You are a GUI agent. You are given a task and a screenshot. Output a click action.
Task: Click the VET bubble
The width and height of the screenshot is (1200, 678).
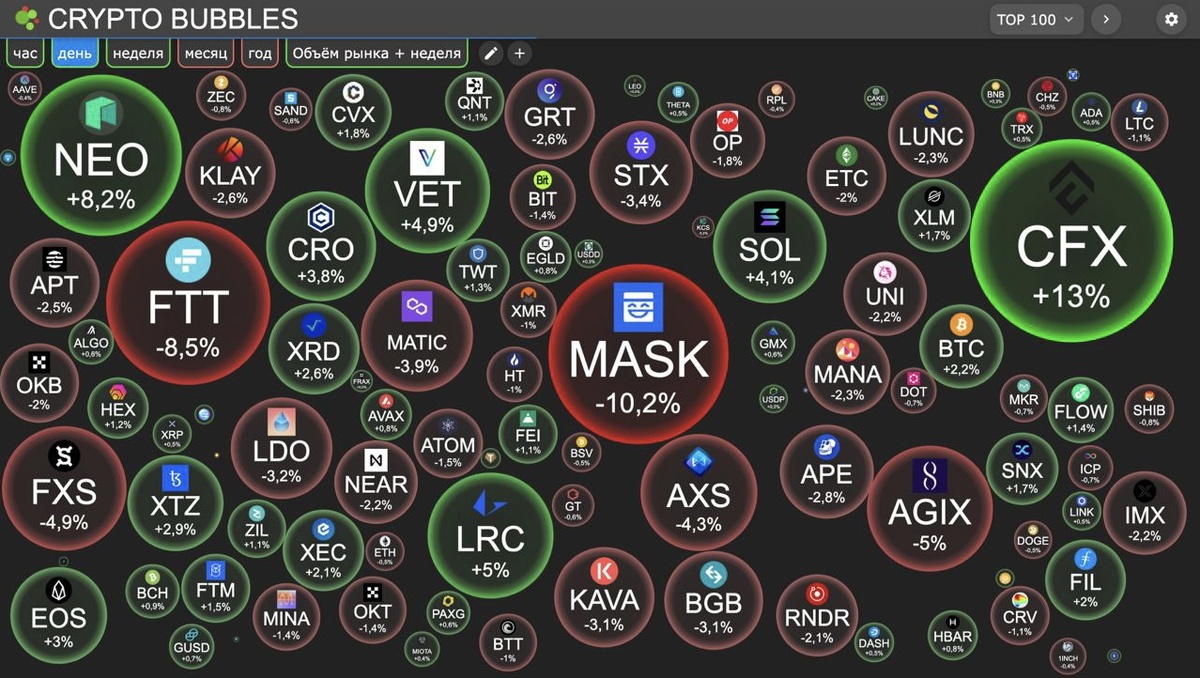[x=427, y=188]
